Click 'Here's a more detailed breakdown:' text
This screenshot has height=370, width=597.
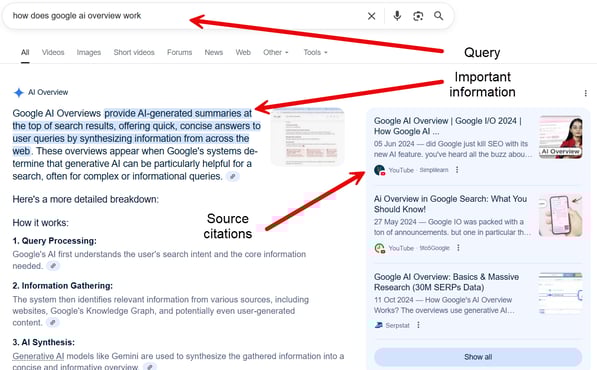click(x=86, y=199)
